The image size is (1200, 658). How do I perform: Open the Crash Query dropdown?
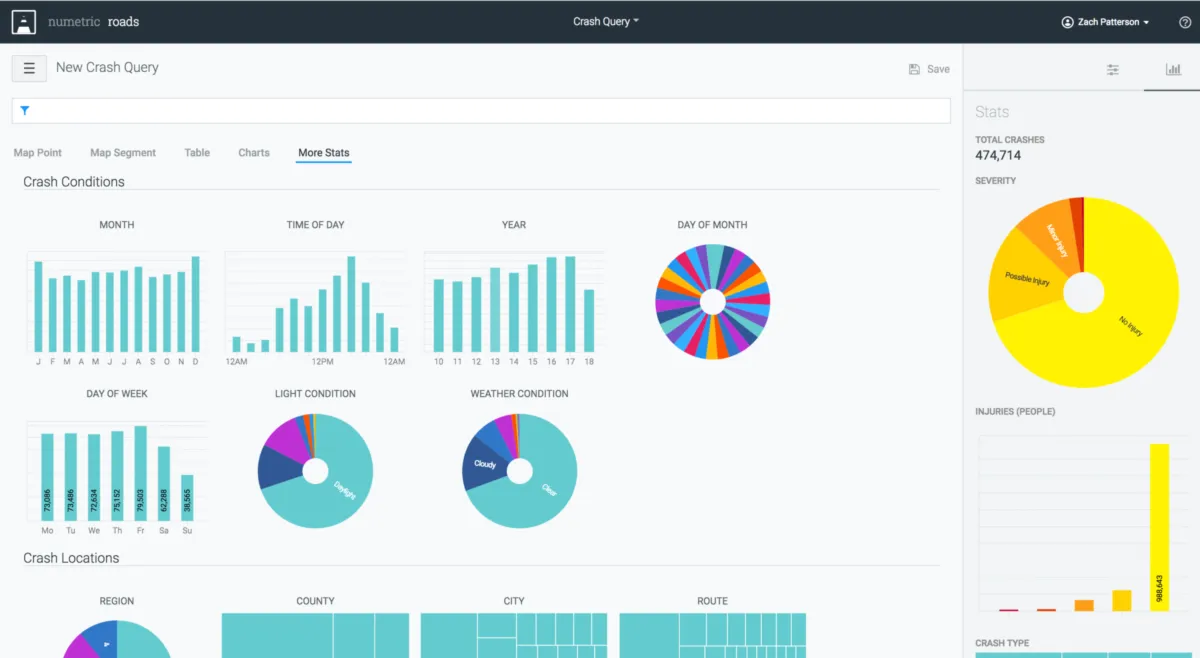point(606,21)
